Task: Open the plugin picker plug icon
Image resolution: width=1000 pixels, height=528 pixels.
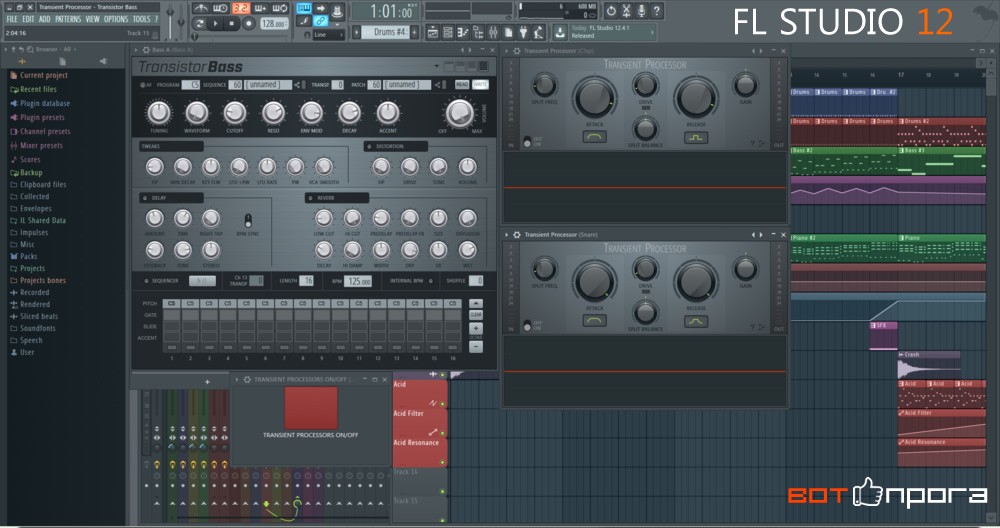Action: [524, 32]
